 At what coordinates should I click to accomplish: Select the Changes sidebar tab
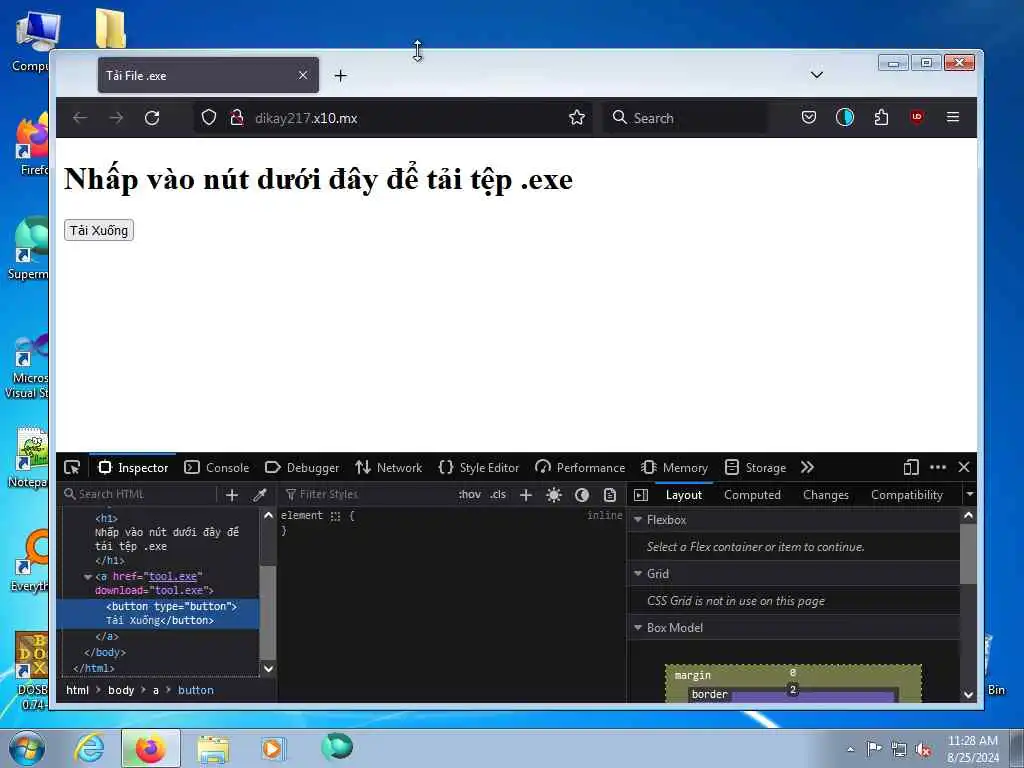pos(825,495)
